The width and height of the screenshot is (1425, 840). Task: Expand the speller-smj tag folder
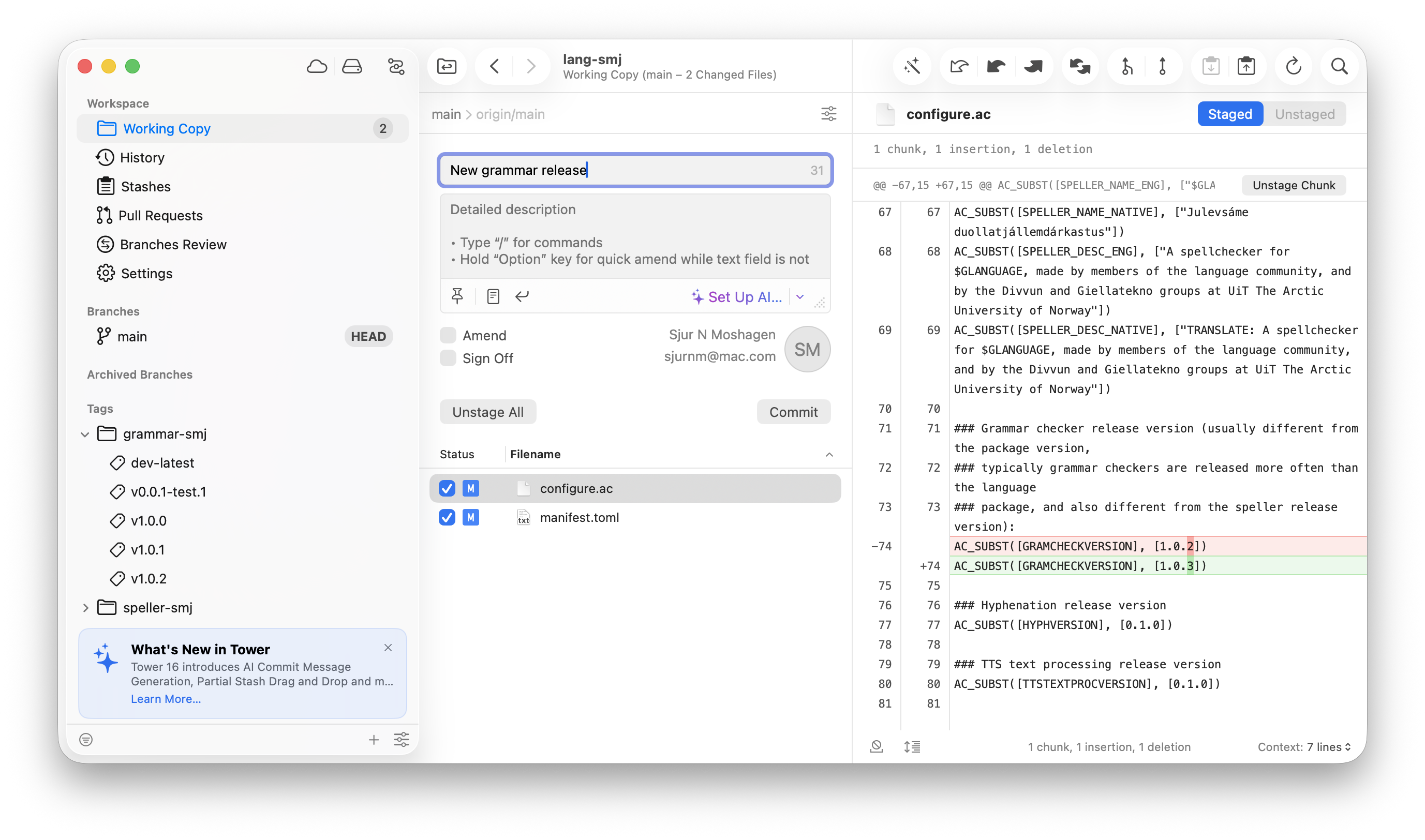85,608
